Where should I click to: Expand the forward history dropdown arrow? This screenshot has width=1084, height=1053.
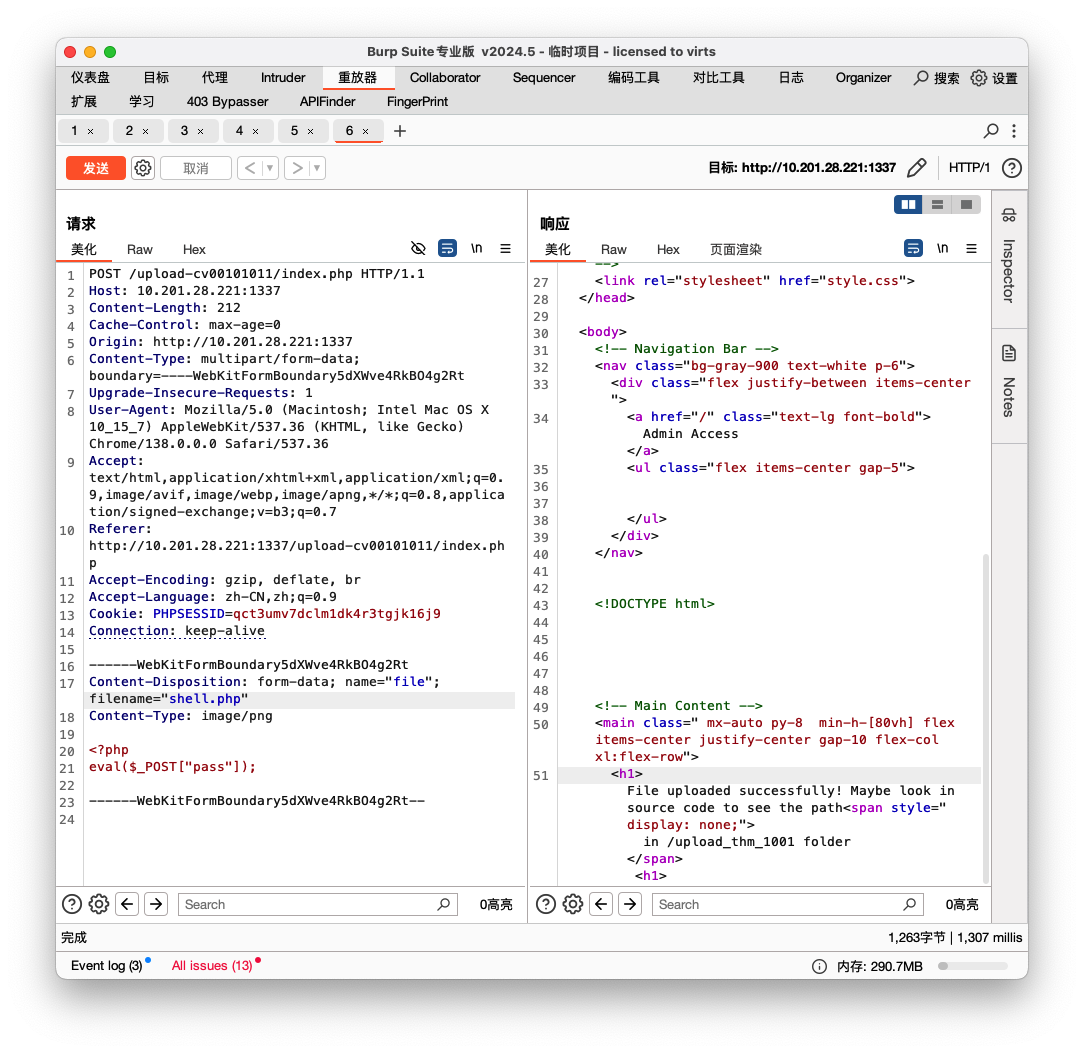pyautogui.click(x=317, y=168)
